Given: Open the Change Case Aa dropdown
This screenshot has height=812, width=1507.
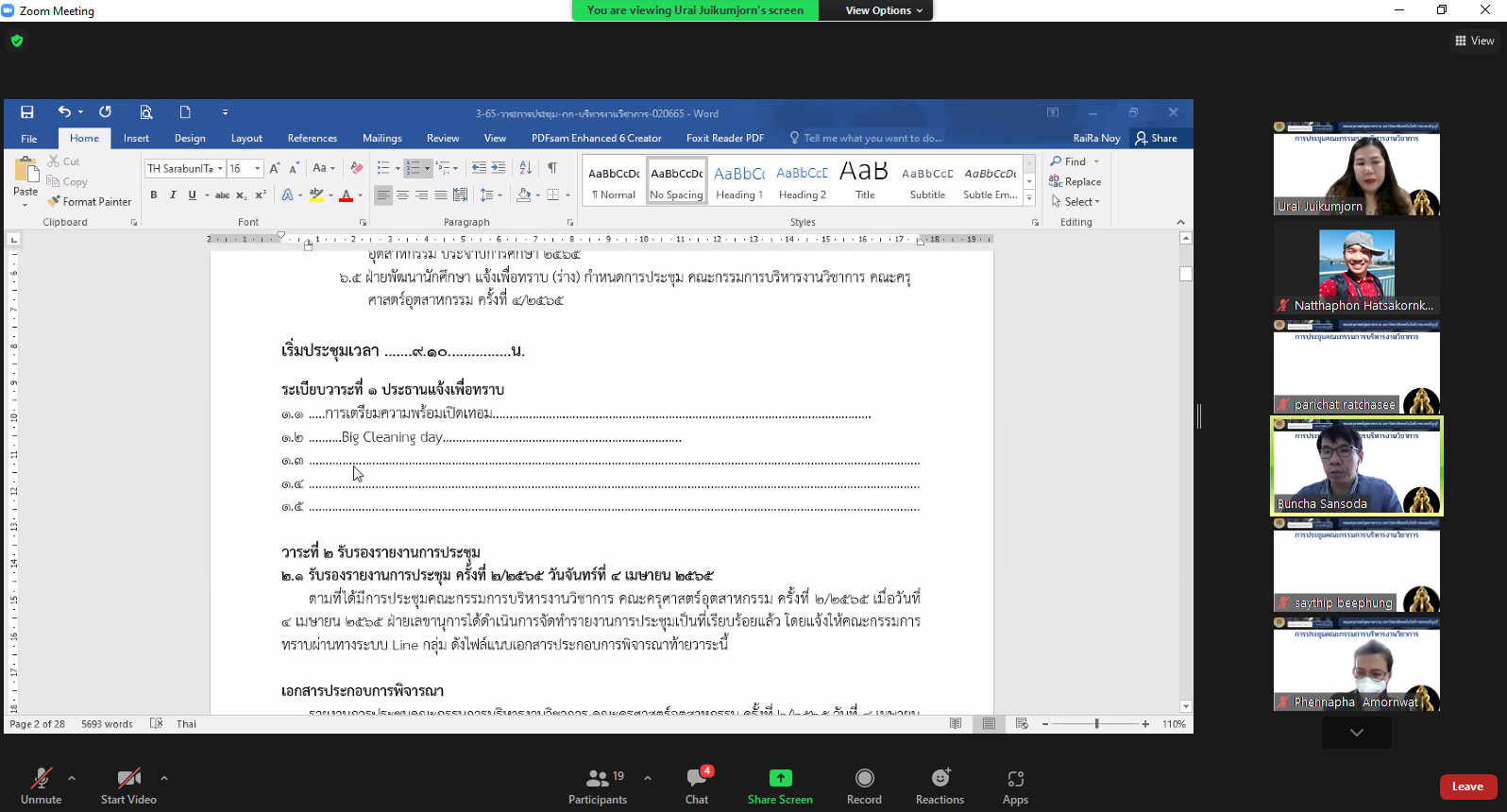Looking at the screenshot, I should [x=324, y=168].
